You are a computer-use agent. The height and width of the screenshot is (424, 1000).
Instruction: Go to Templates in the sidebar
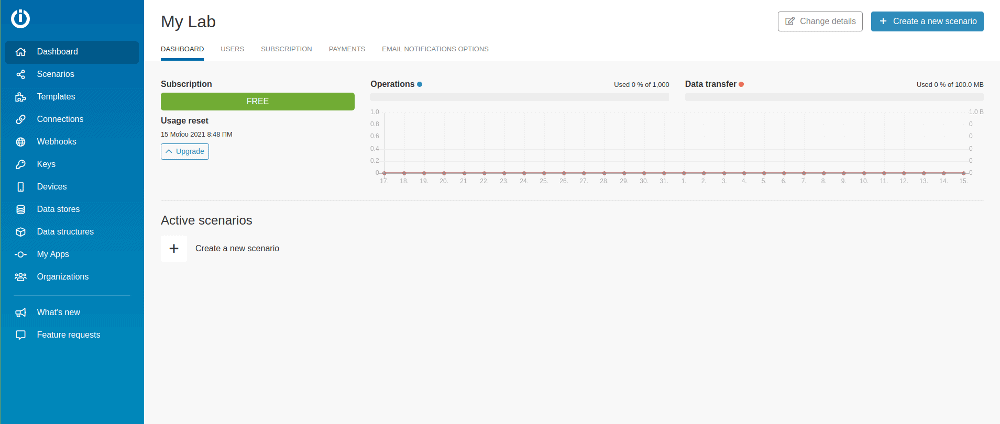[x=72, y=97]
